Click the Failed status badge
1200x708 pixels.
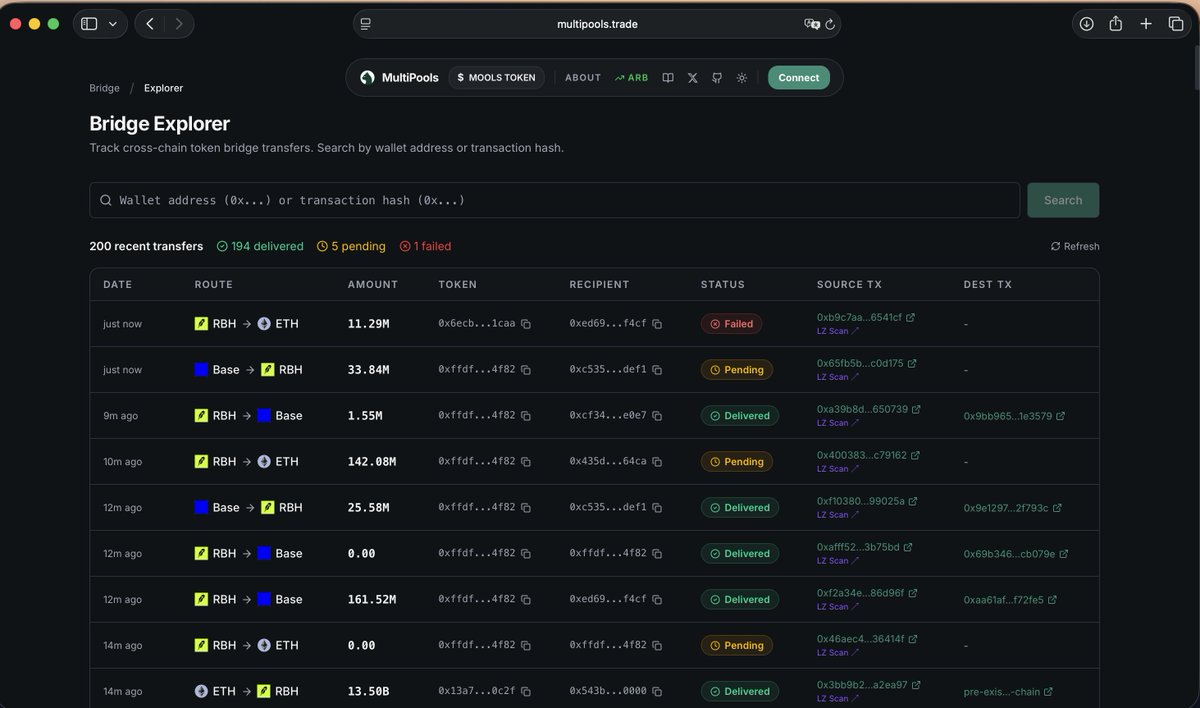click(x=731, y=324)
